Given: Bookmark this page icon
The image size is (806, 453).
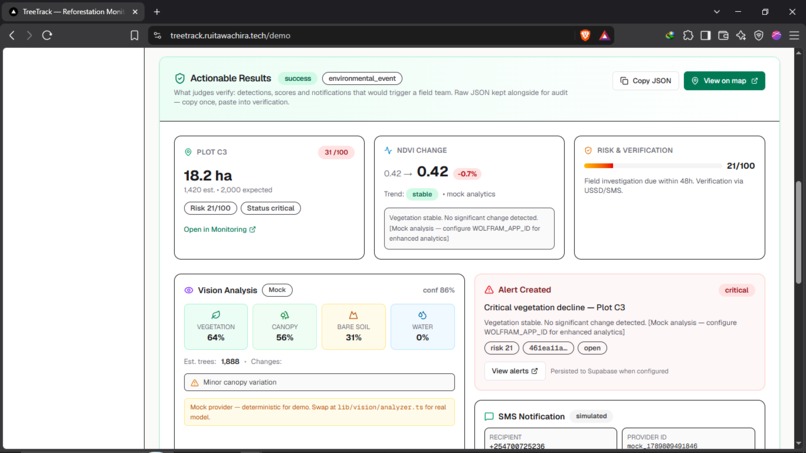Looking at the screenshot, I should point(134,35).
